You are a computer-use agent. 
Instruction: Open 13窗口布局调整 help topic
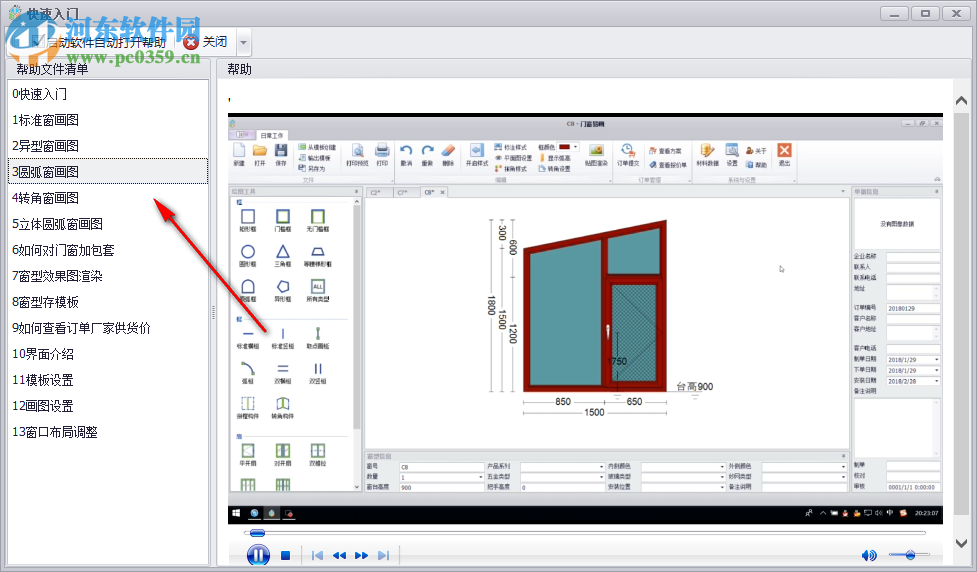108,432
